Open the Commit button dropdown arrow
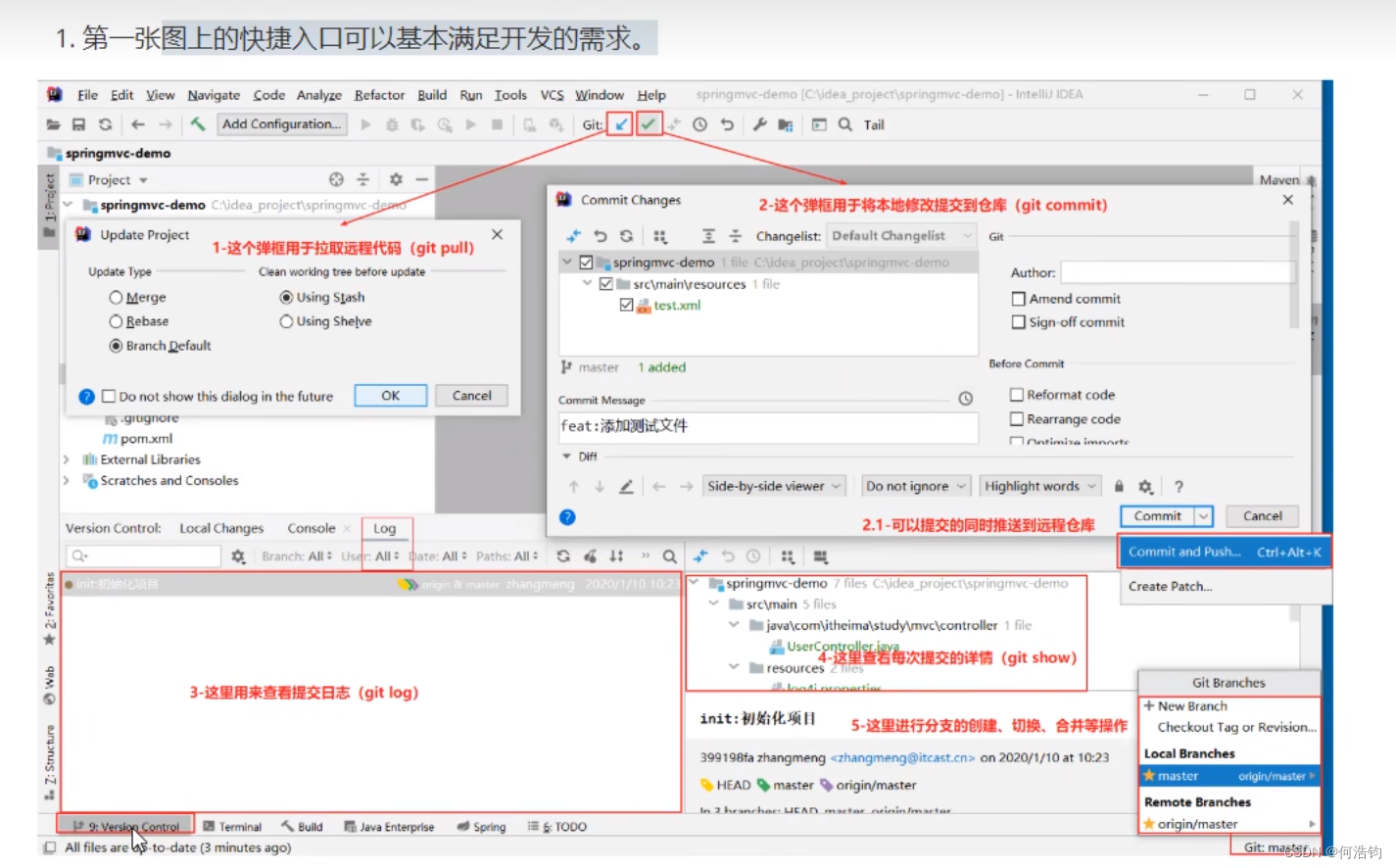 tap(1204, 516)
